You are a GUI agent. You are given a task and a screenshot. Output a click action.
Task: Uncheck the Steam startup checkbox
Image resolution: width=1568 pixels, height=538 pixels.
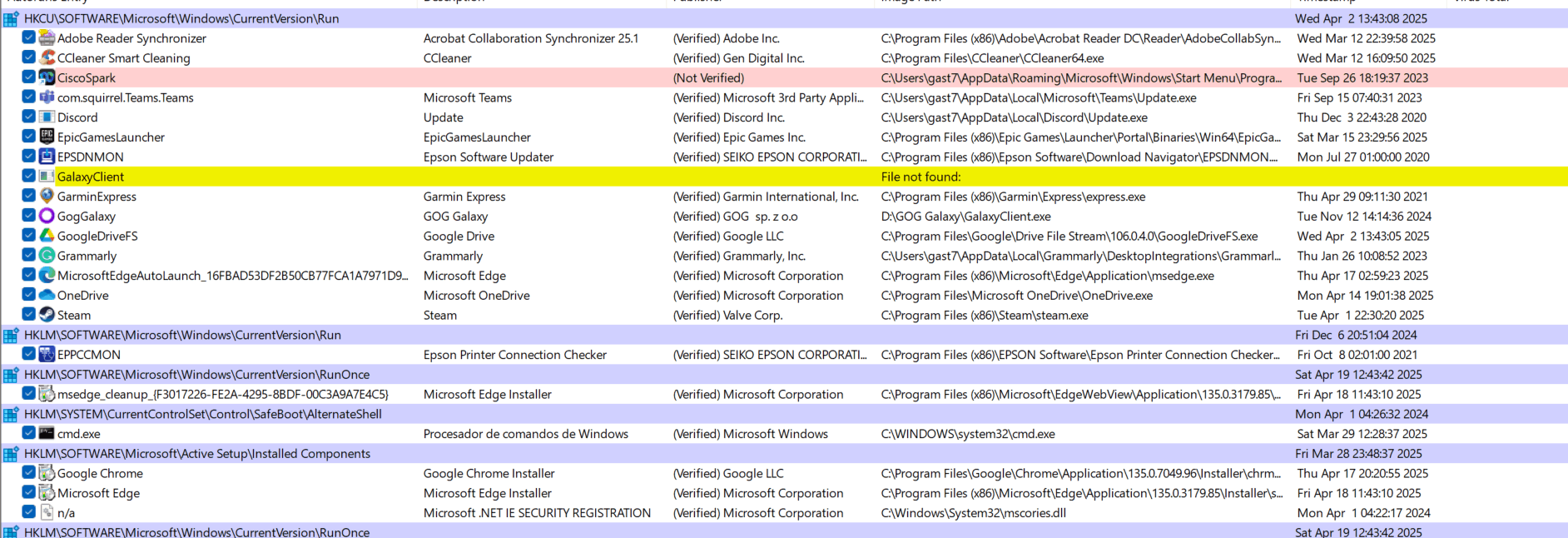click(29, 315)
